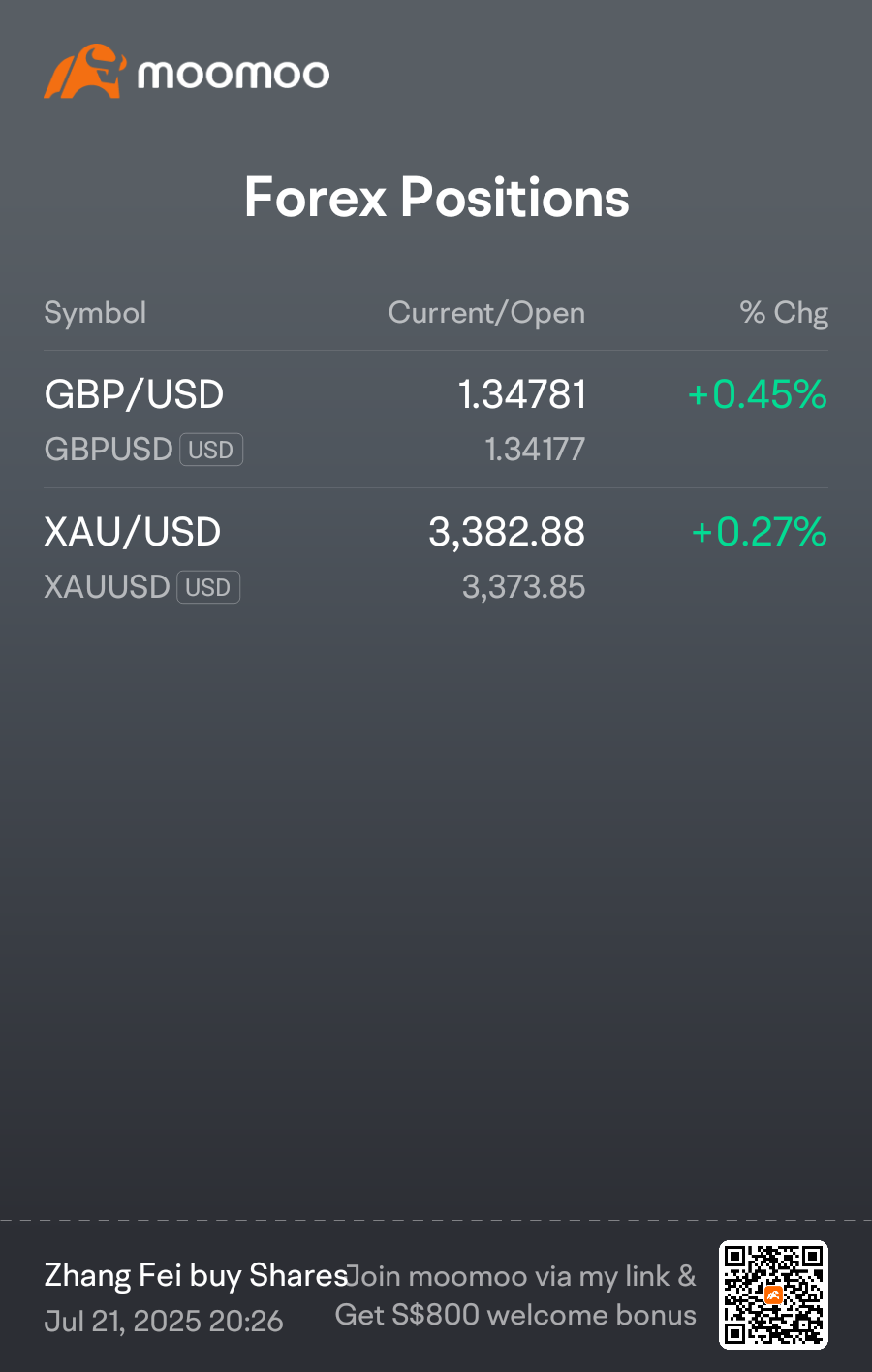Click the +0.27% change value
Viewport: 872px width, 1372px height.
tap(759, 532)
